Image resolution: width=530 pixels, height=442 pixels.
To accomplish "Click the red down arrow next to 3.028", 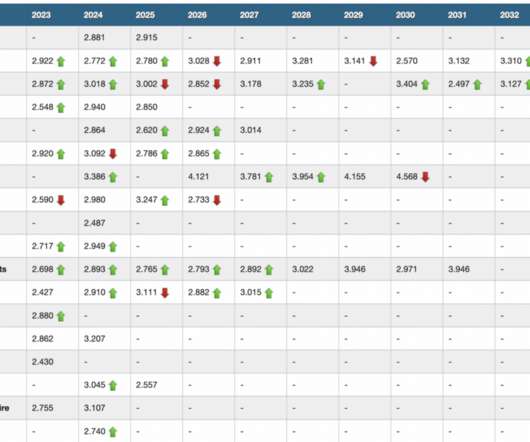I will click(x=217, y=61).
